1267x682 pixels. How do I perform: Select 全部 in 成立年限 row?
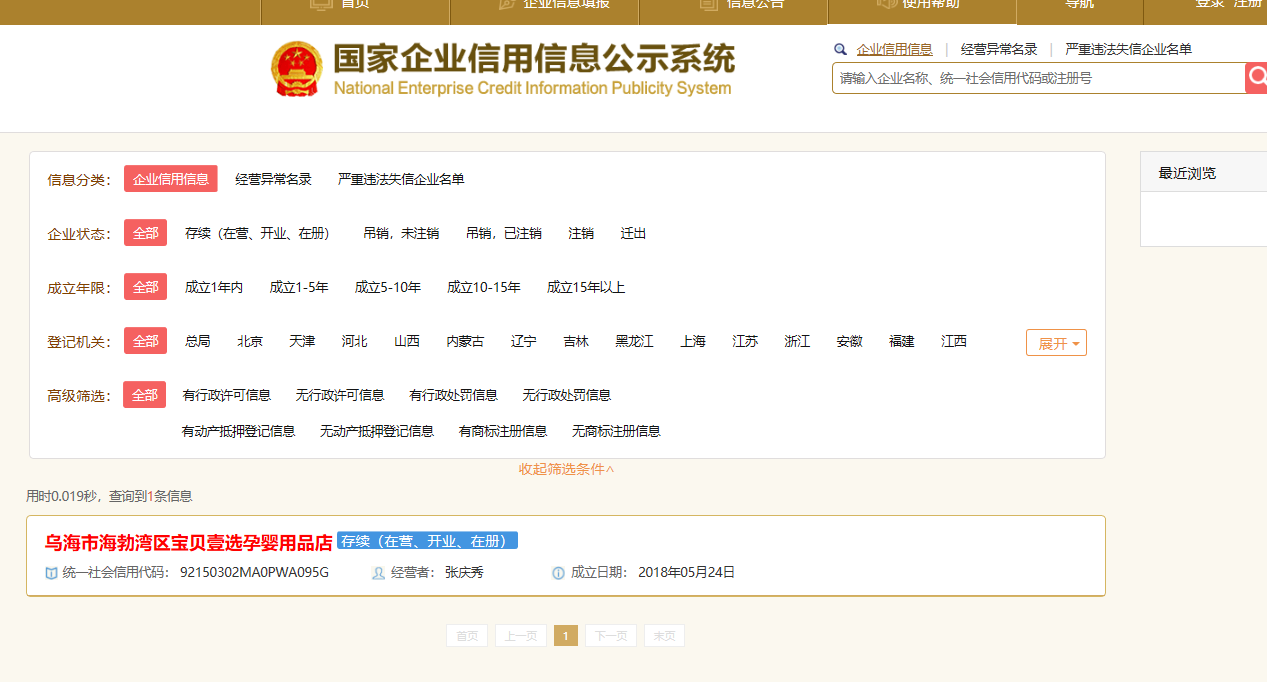click(146, 287)
